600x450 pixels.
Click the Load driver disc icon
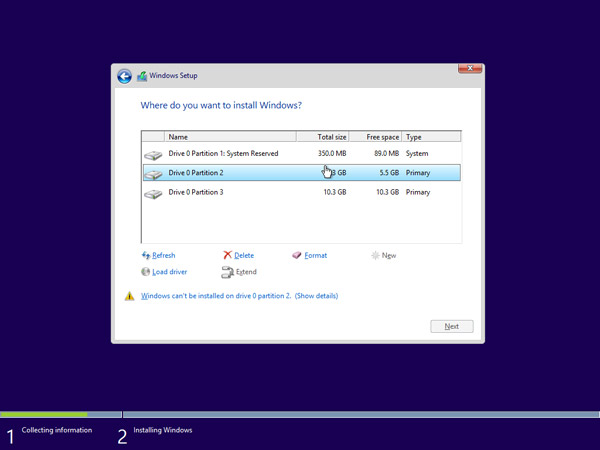[146, 272]
